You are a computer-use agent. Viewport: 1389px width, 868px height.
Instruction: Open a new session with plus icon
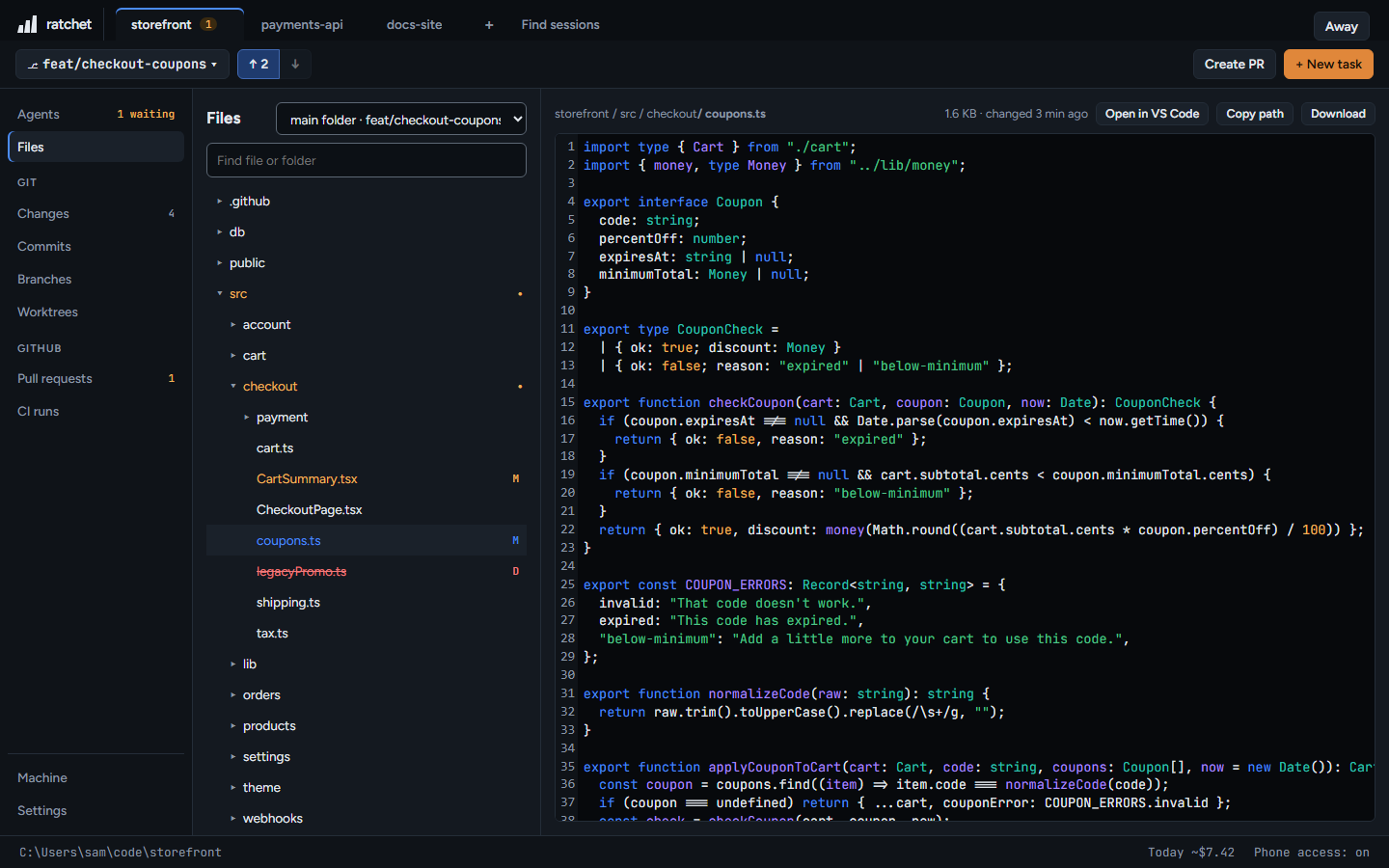click(x=489, y=25)
